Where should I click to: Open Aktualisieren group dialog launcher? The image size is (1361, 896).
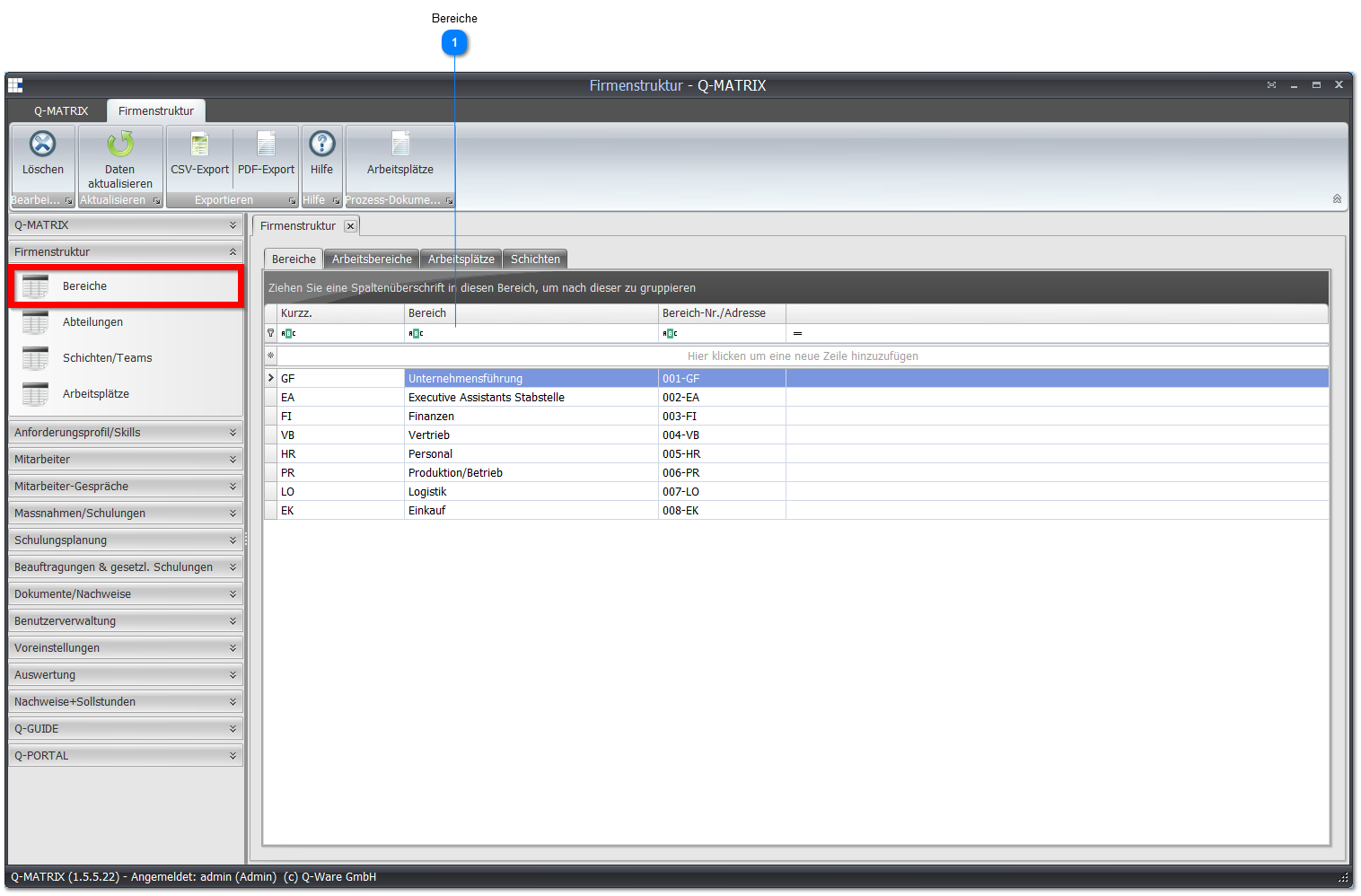coord(156,201)
